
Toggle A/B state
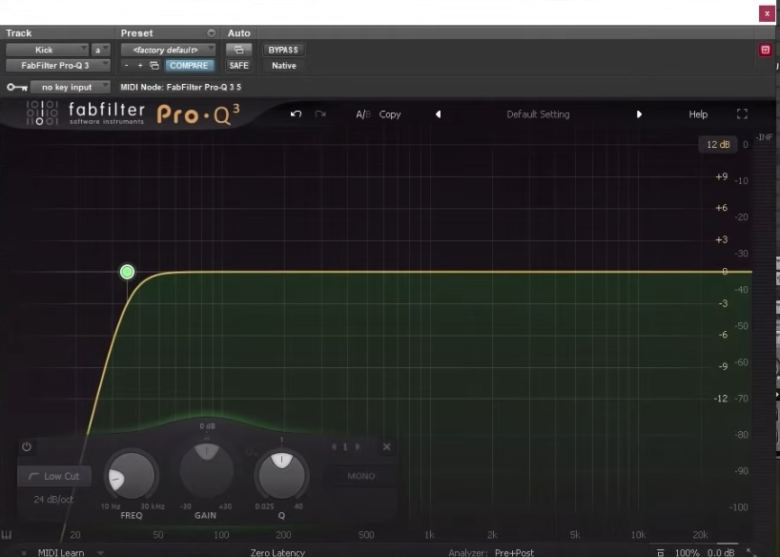363,114
